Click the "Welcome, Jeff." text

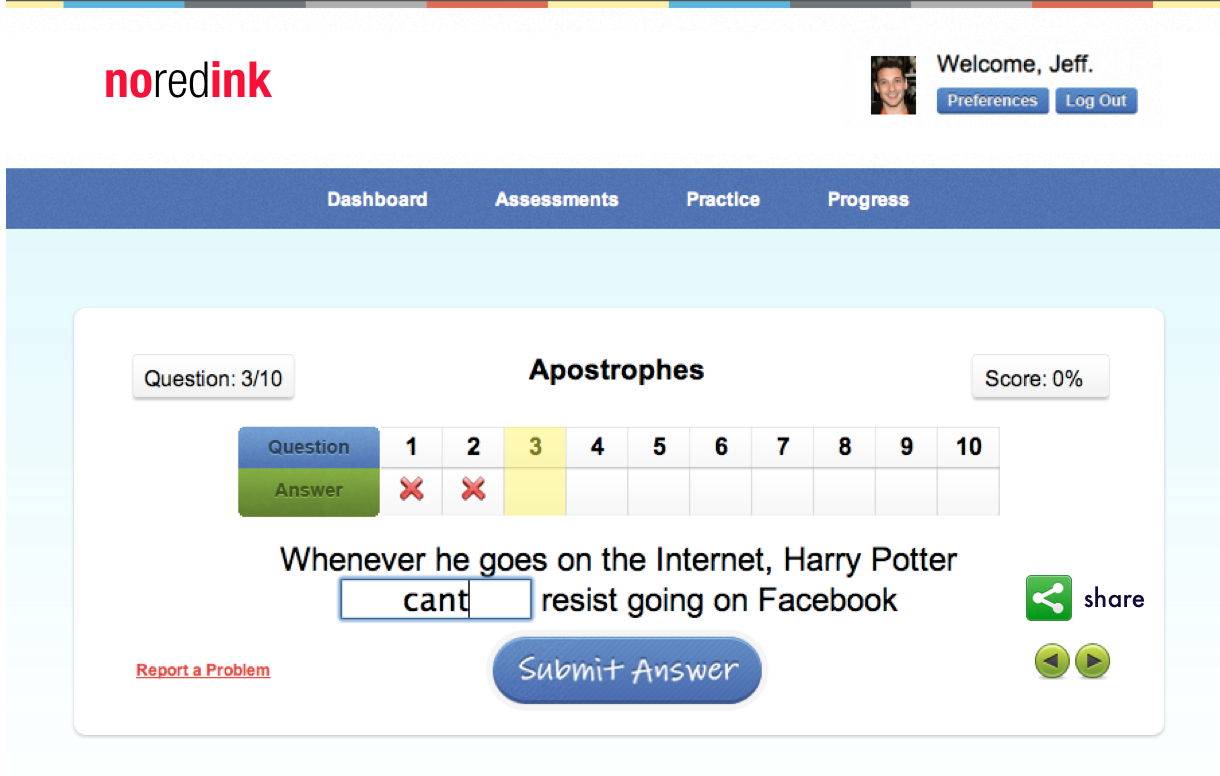click(x=1015, y=64)
